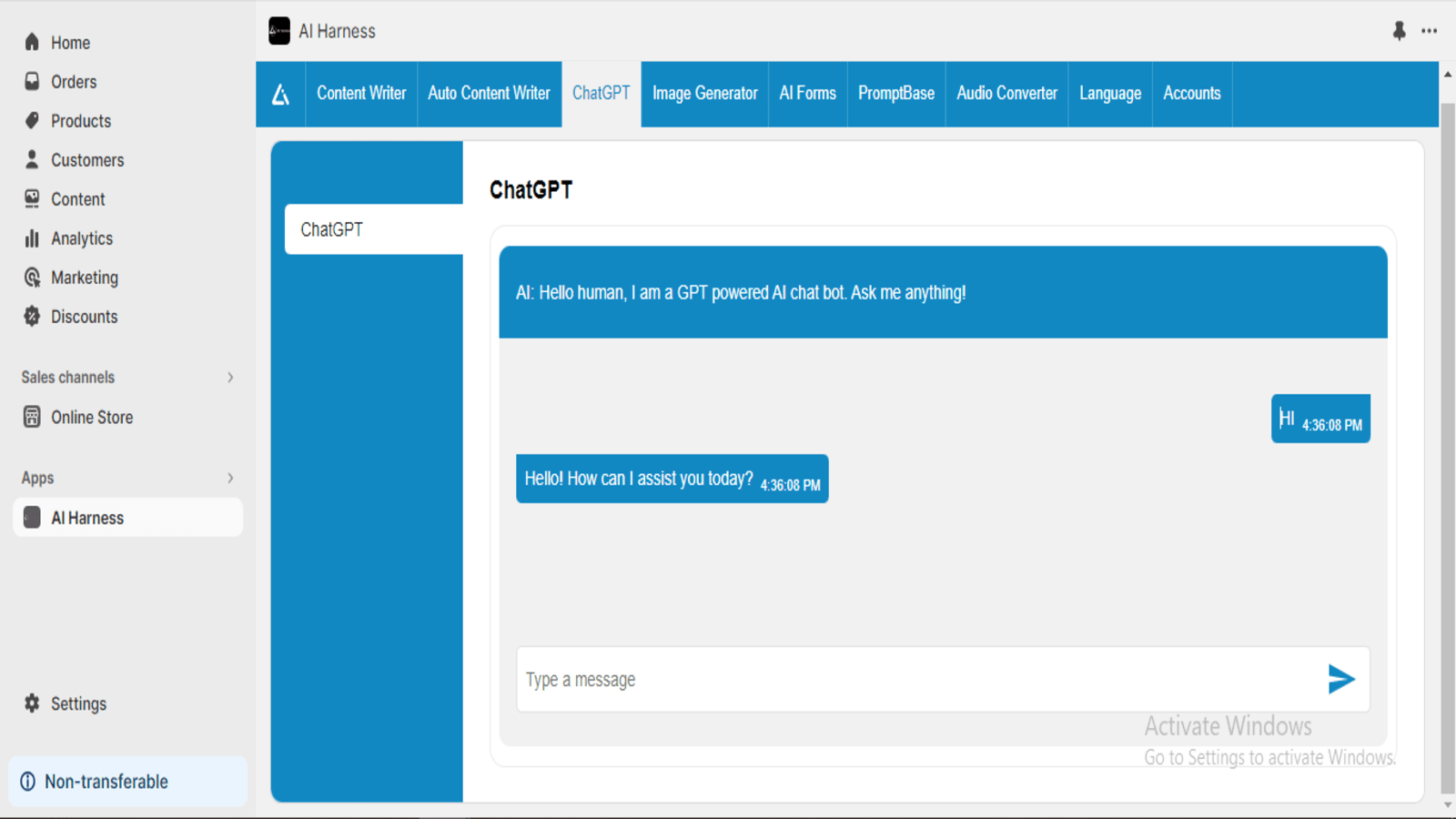This screenshot has width=1456, height=819.
Task: Click the Orders inbox icon
Action: point(32,81)
